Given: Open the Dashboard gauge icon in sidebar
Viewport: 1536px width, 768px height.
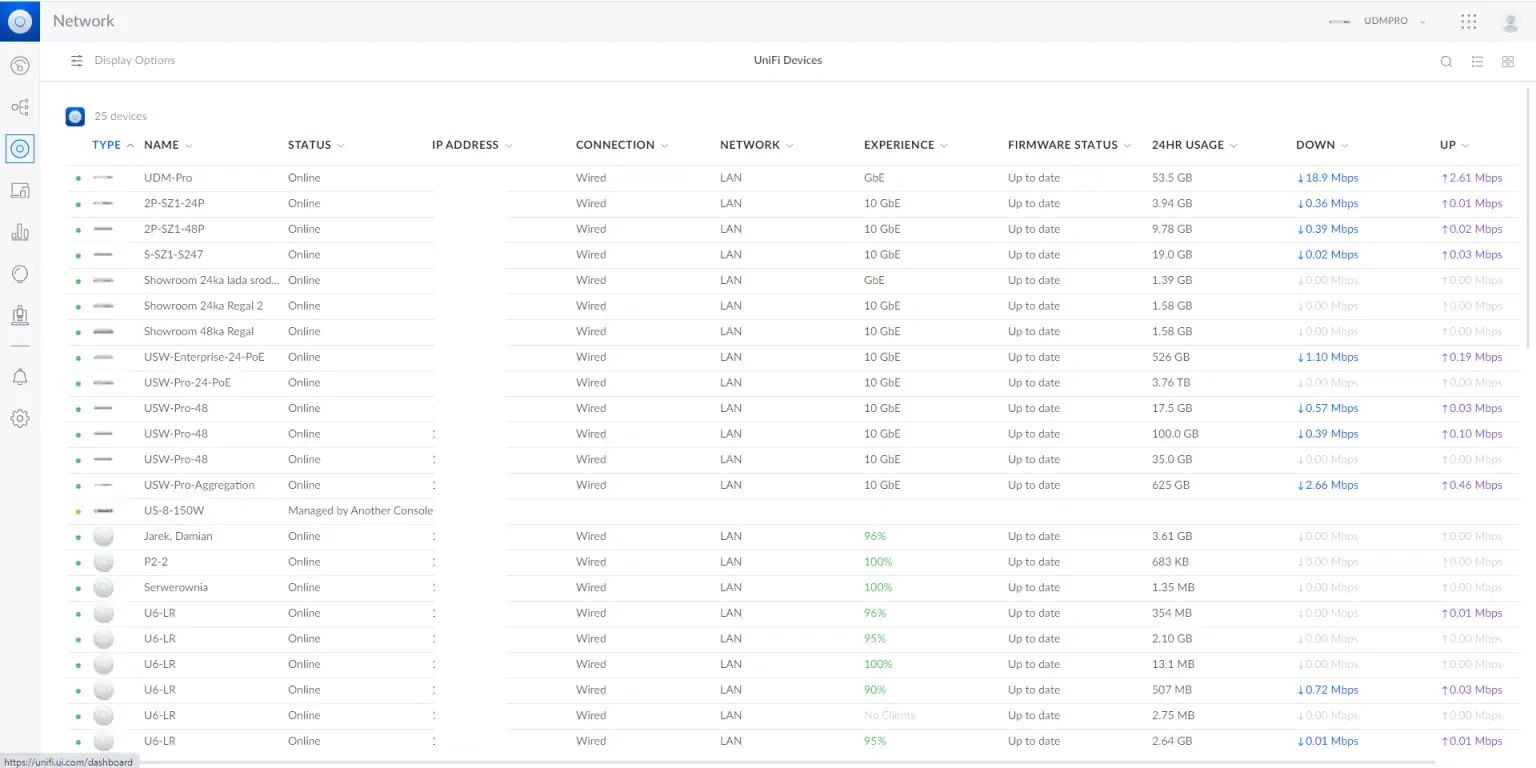Looking at the screenshot, I should click(19, 66).
